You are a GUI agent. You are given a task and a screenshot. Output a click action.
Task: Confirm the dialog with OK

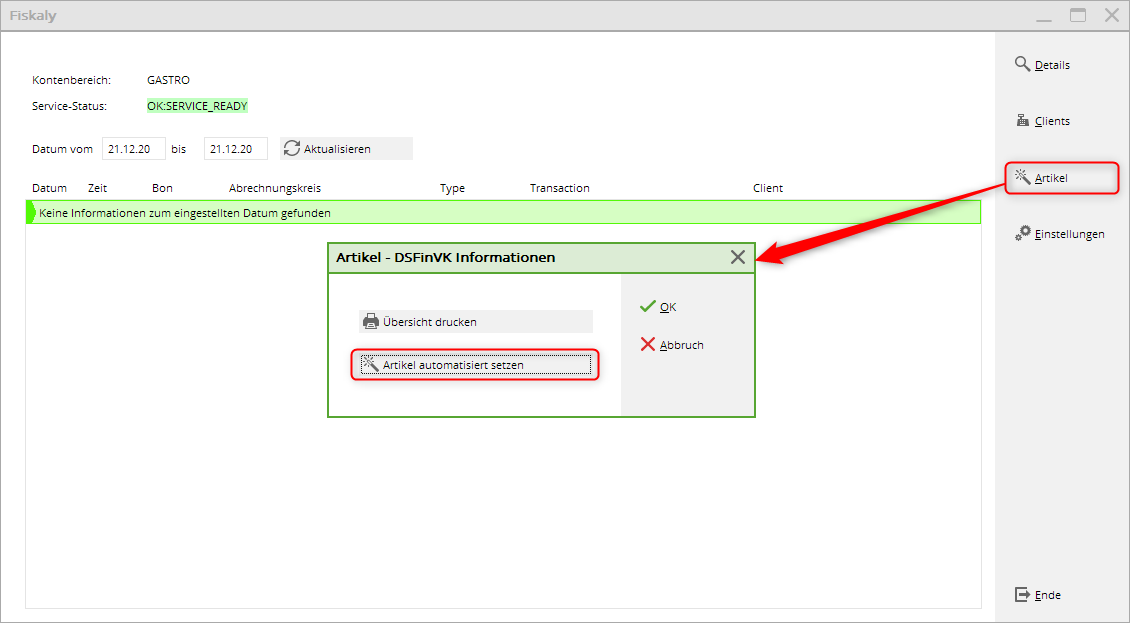pyautogui.click(x=658, y=306)
